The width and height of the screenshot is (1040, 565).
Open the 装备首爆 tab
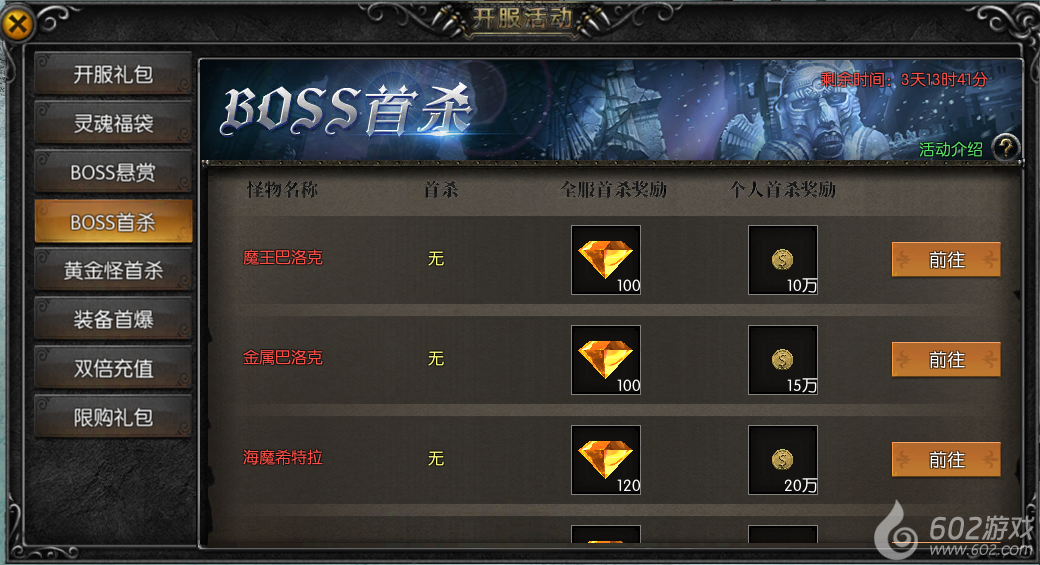(x=113, y=320)
